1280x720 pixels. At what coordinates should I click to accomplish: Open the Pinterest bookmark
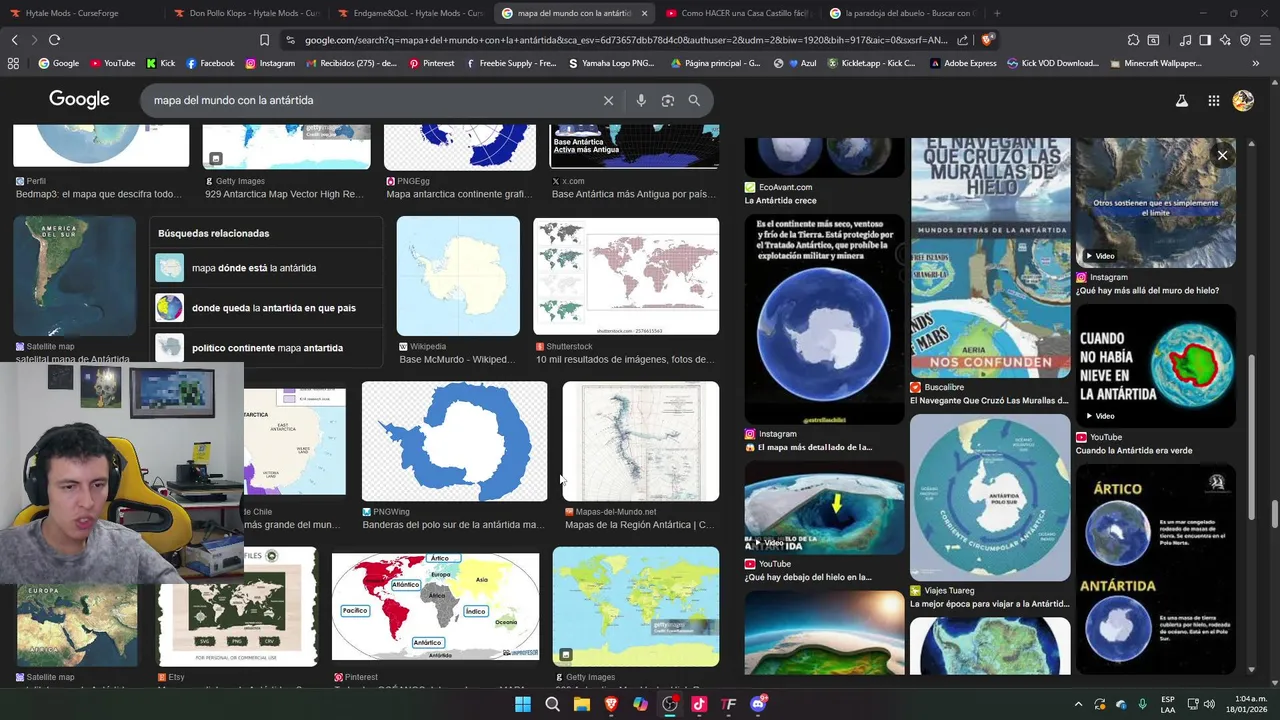[x=431, y=63]
